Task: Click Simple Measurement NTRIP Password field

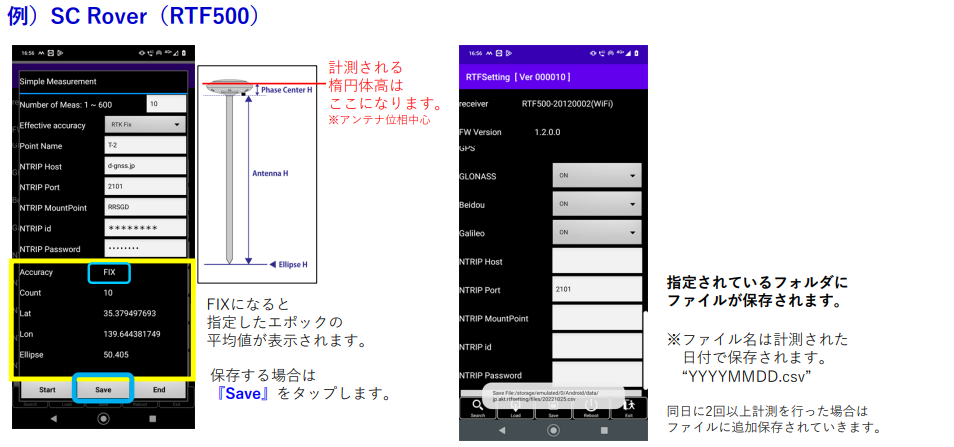Action: (145, 248)
